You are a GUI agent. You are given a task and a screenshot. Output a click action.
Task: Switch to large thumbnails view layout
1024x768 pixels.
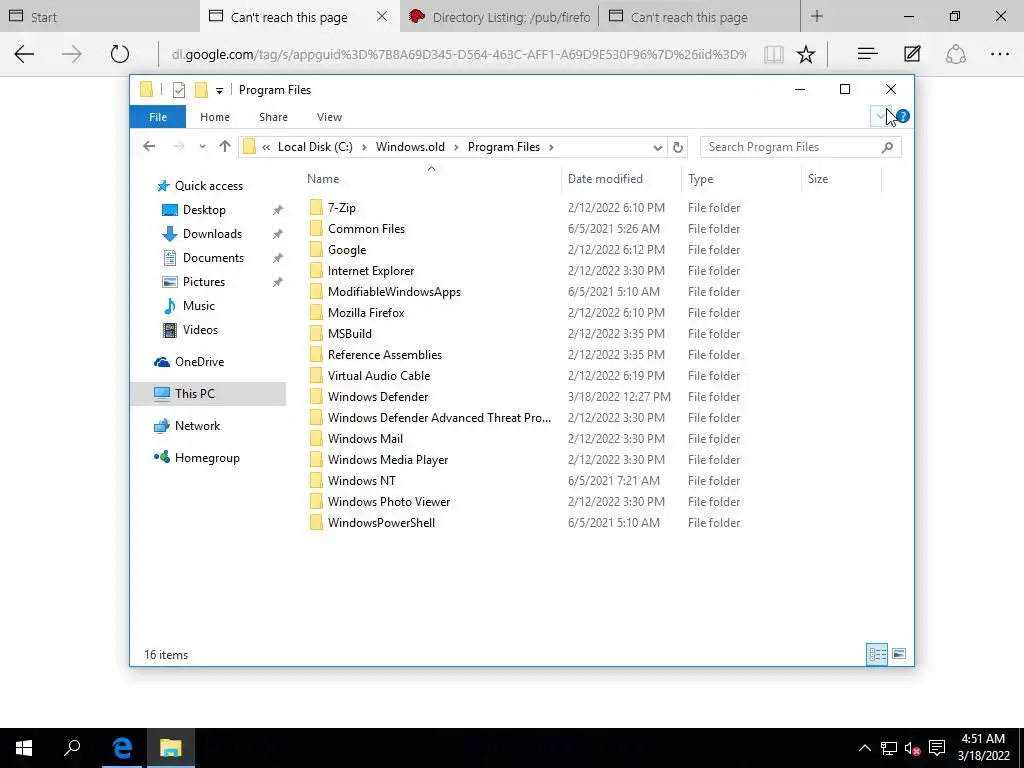pyautogui.click(x=899, y=654)
